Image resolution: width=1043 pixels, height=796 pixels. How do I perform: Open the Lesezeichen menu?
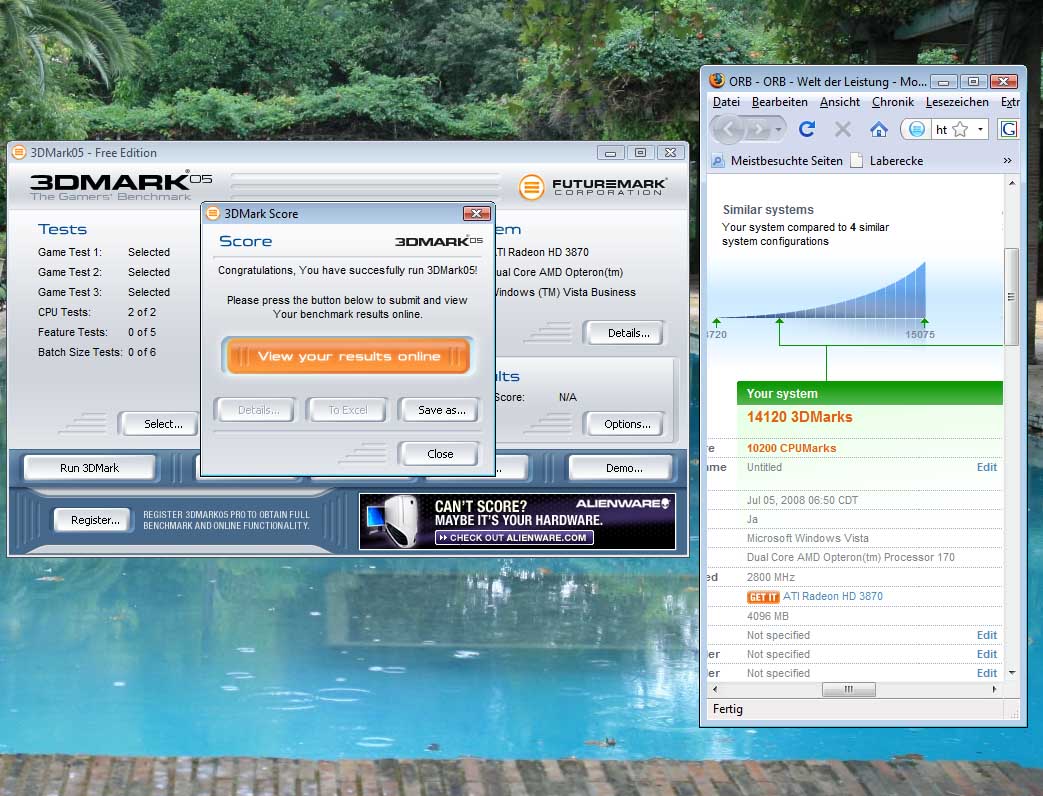[957, 102]
